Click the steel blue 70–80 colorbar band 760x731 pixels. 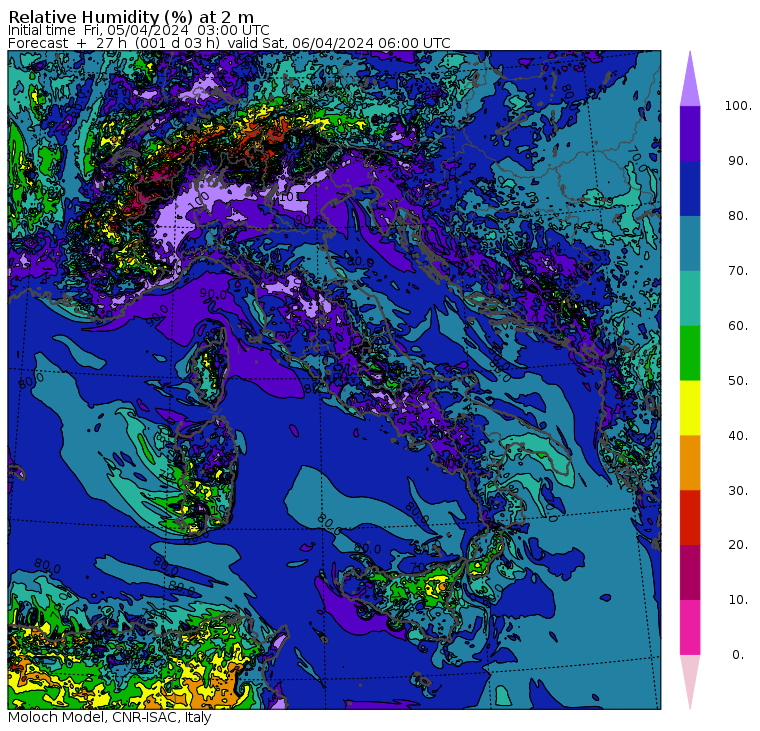(690, 243)
